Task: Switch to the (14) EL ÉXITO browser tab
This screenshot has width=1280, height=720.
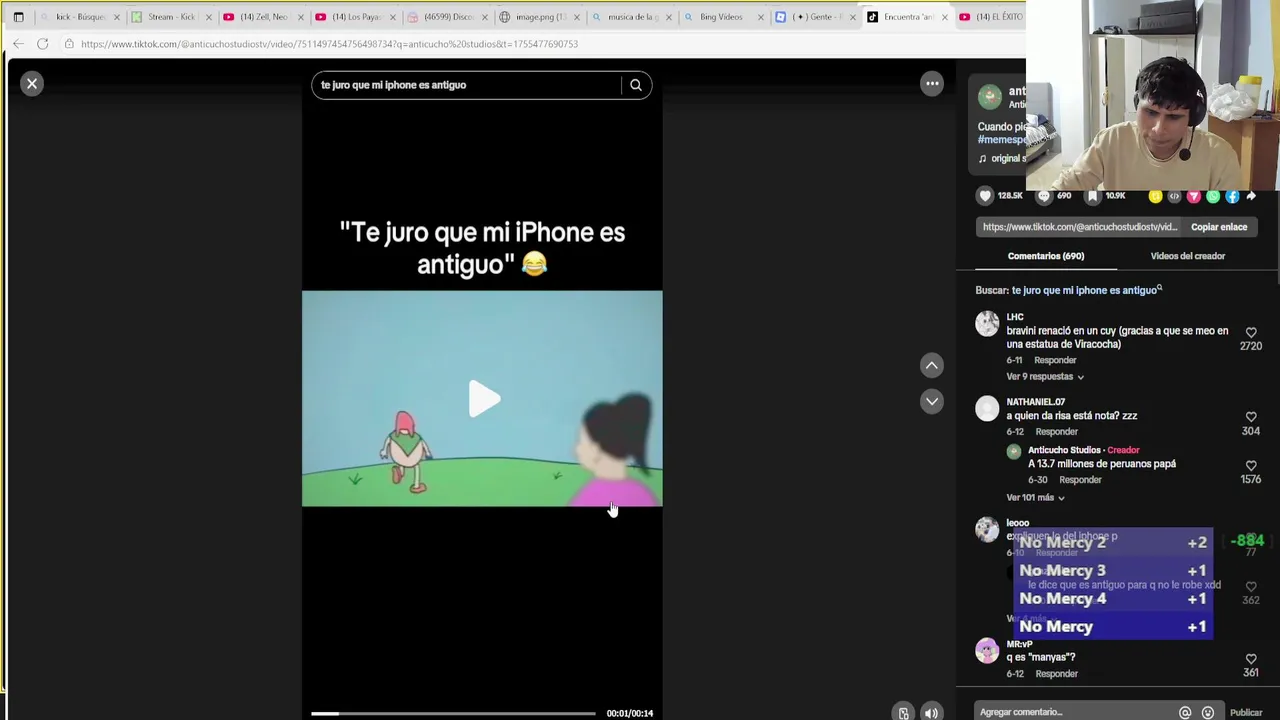Action: click(x=990, y=17)
